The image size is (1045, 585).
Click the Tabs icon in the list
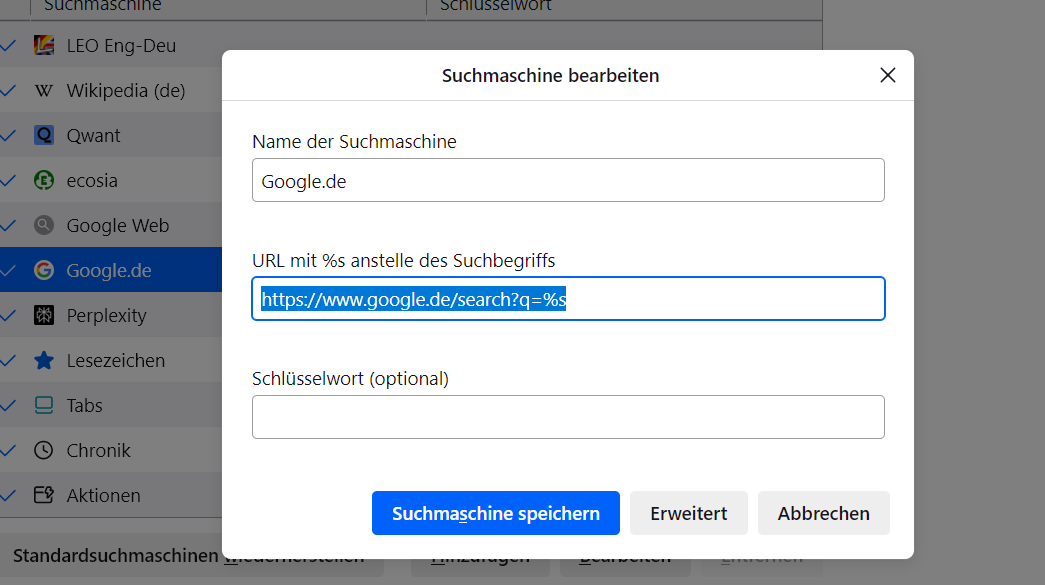44,405
